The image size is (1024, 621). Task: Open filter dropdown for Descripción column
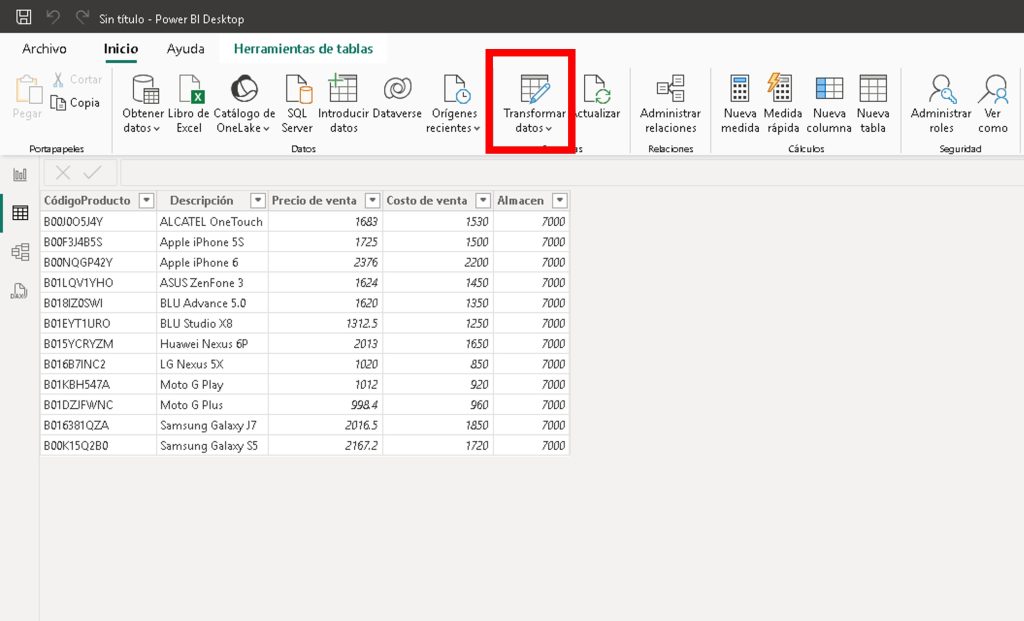[258, 200]
